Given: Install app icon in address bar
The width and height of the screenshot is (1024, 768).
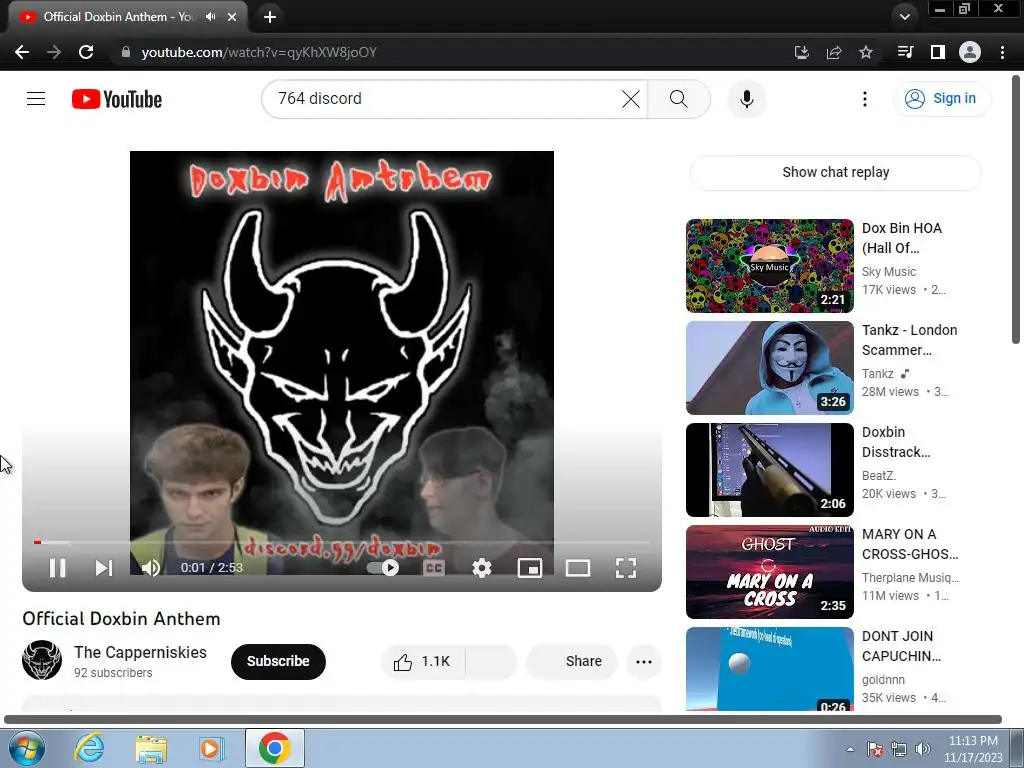Looking at the screenshot, I should coord(801,52).
